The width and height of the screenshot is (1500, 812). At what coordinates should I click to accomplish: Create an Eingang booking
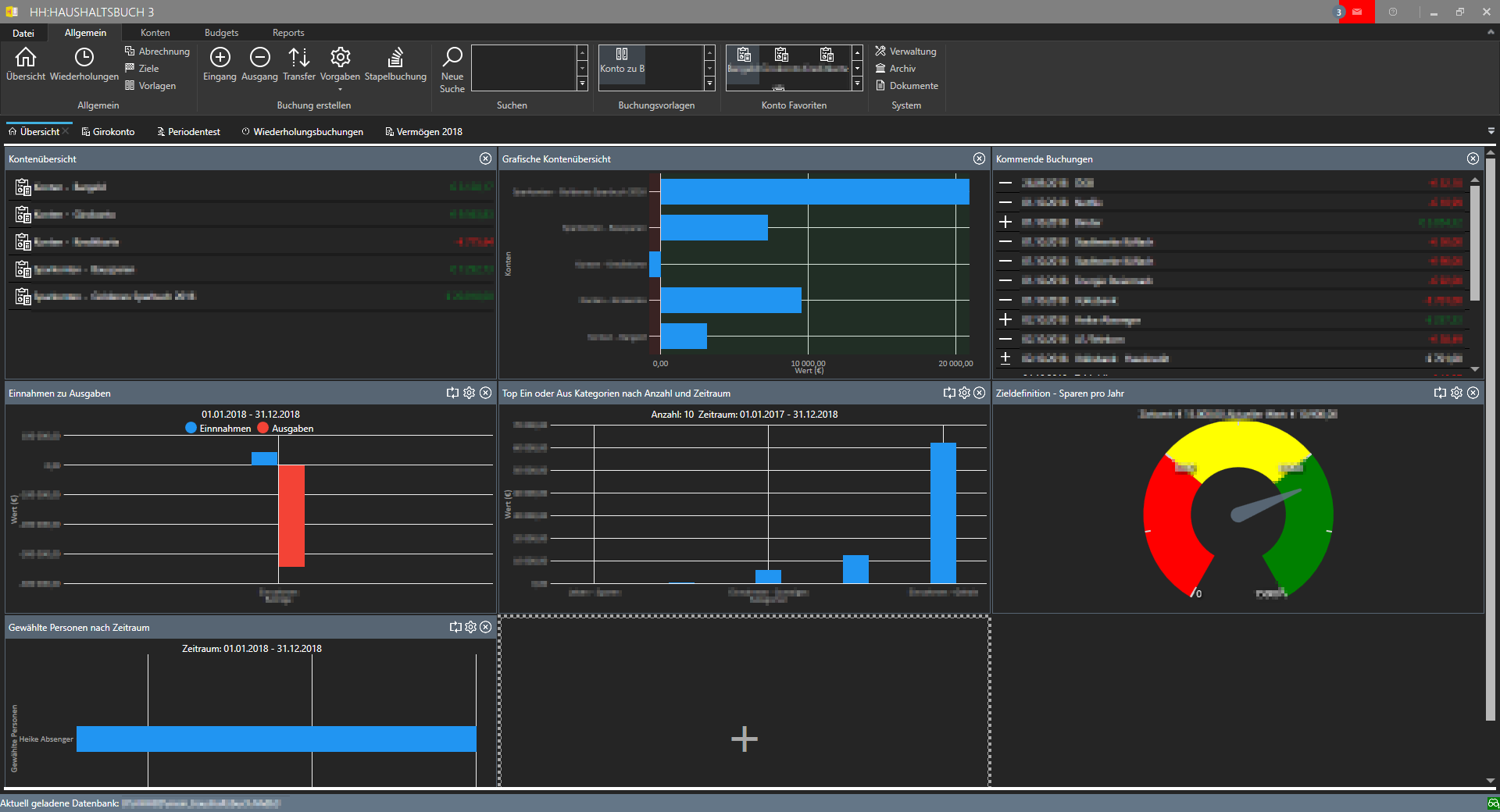(220, 64)
